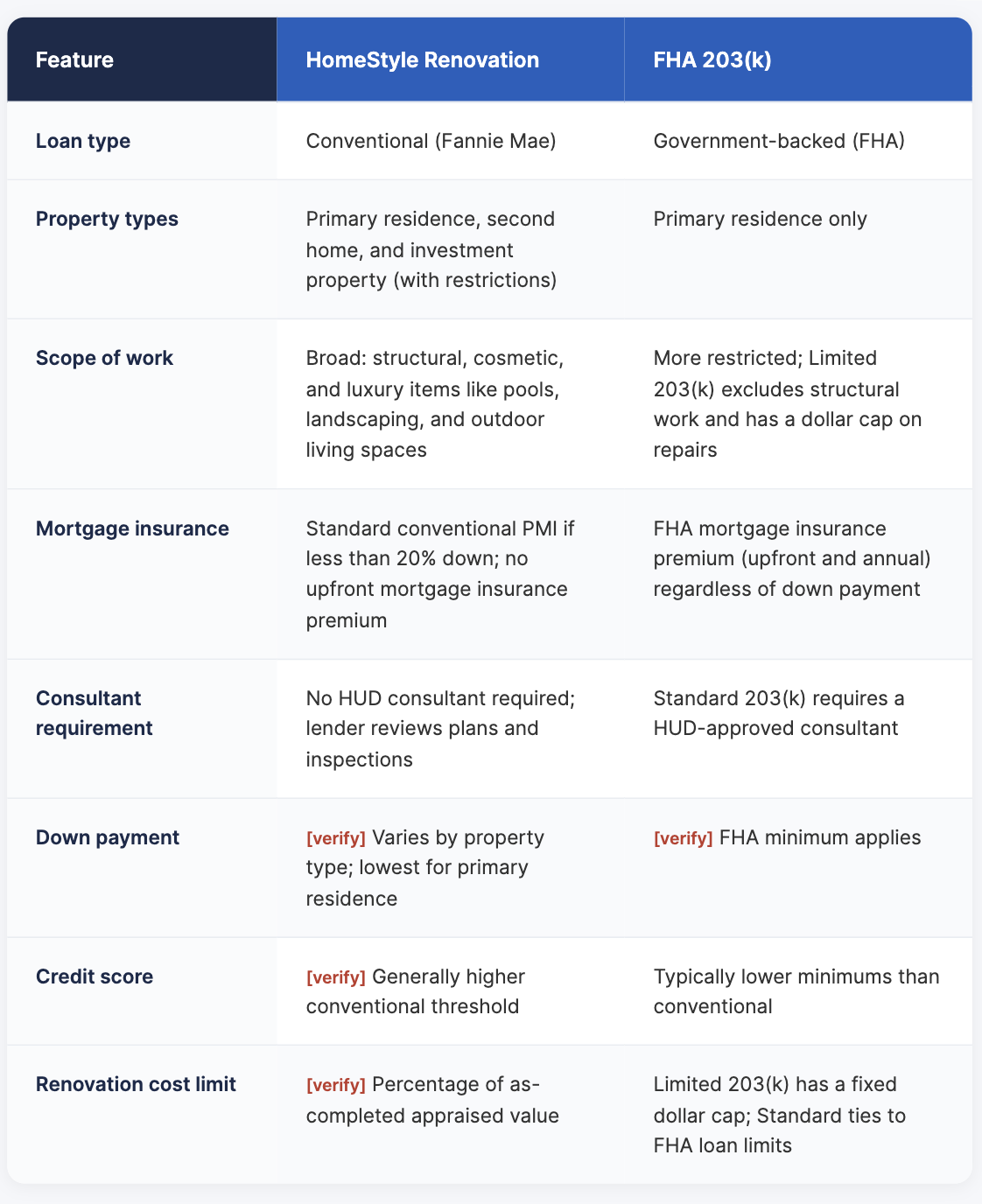The height and width of the screenshot is (1204, 982).
Task: Click the verify tag in HomeStyle down payment cell
Action: 336,838
